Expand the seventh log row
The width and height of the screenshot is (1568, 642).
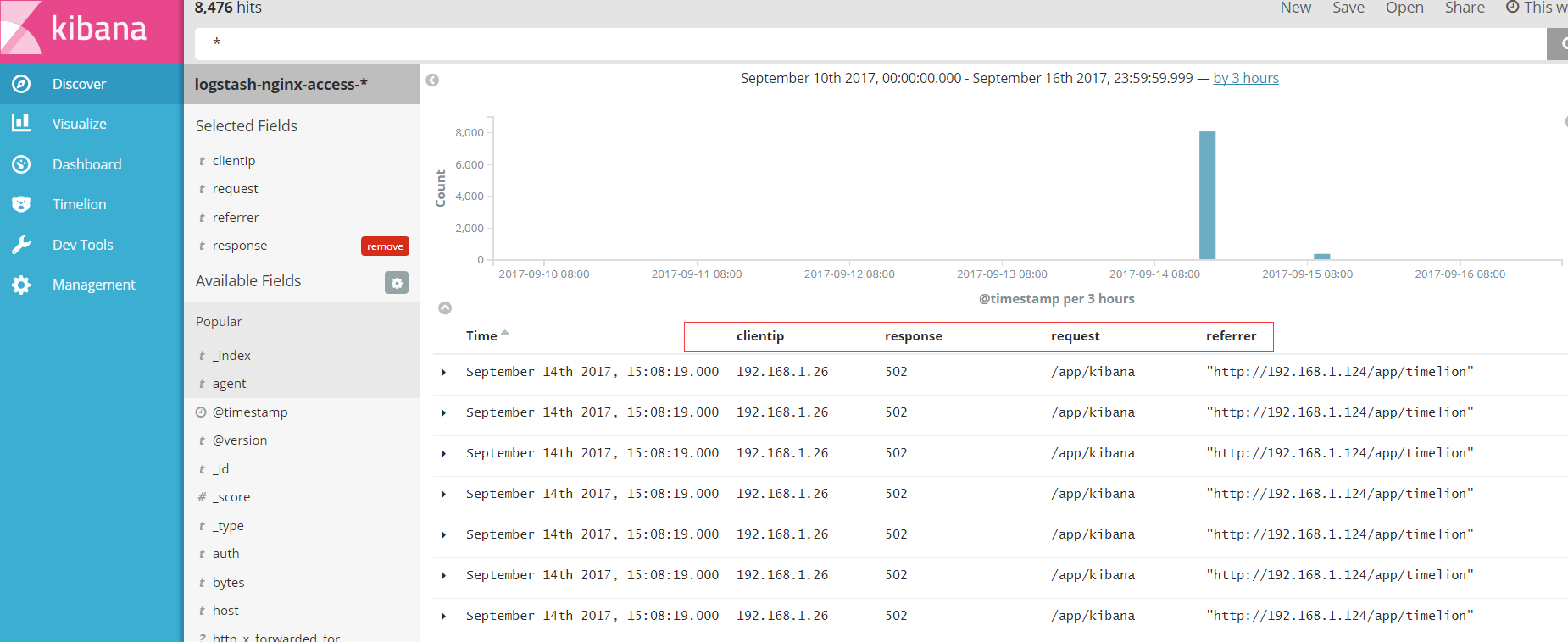pyautogui.click(x=443, y=617)
